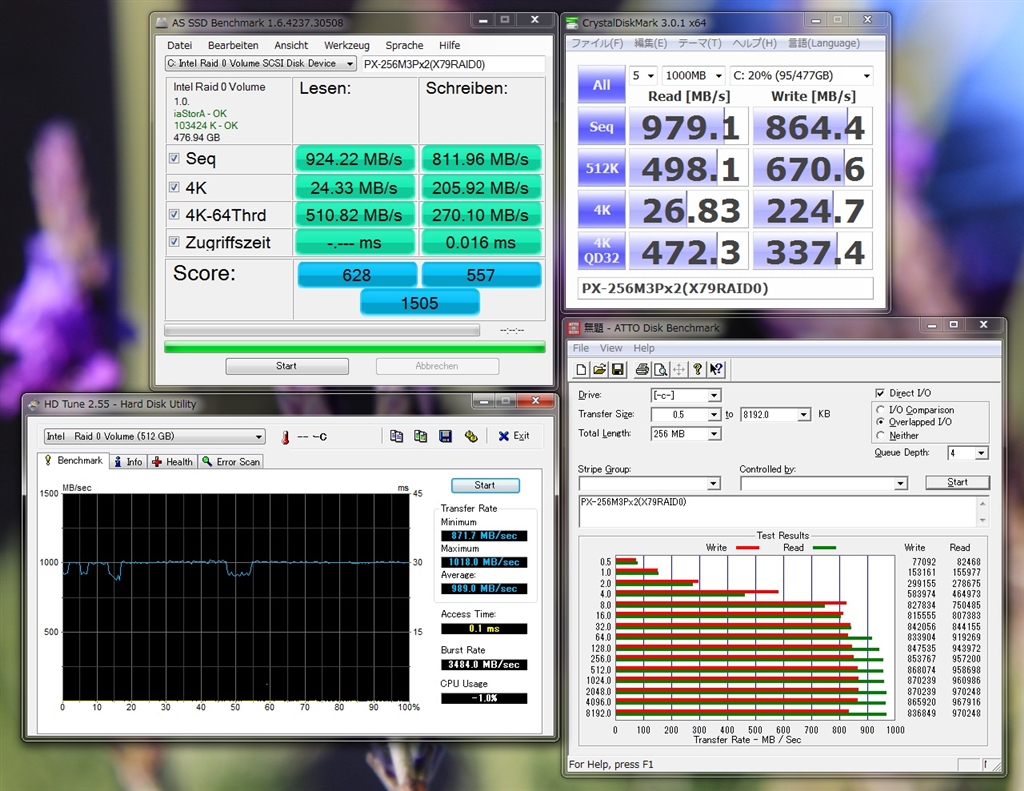
Task: Open a benchmark file in ATTO
Action: point(599,370)
